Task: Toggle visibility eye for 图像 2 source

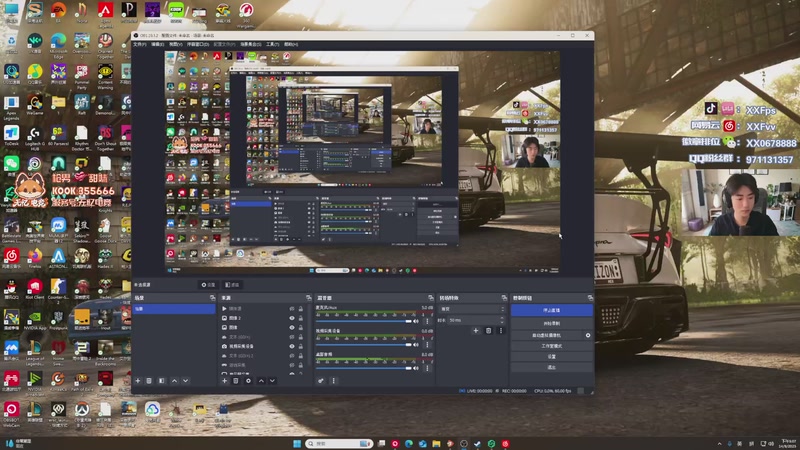Action: pos(292,318)
